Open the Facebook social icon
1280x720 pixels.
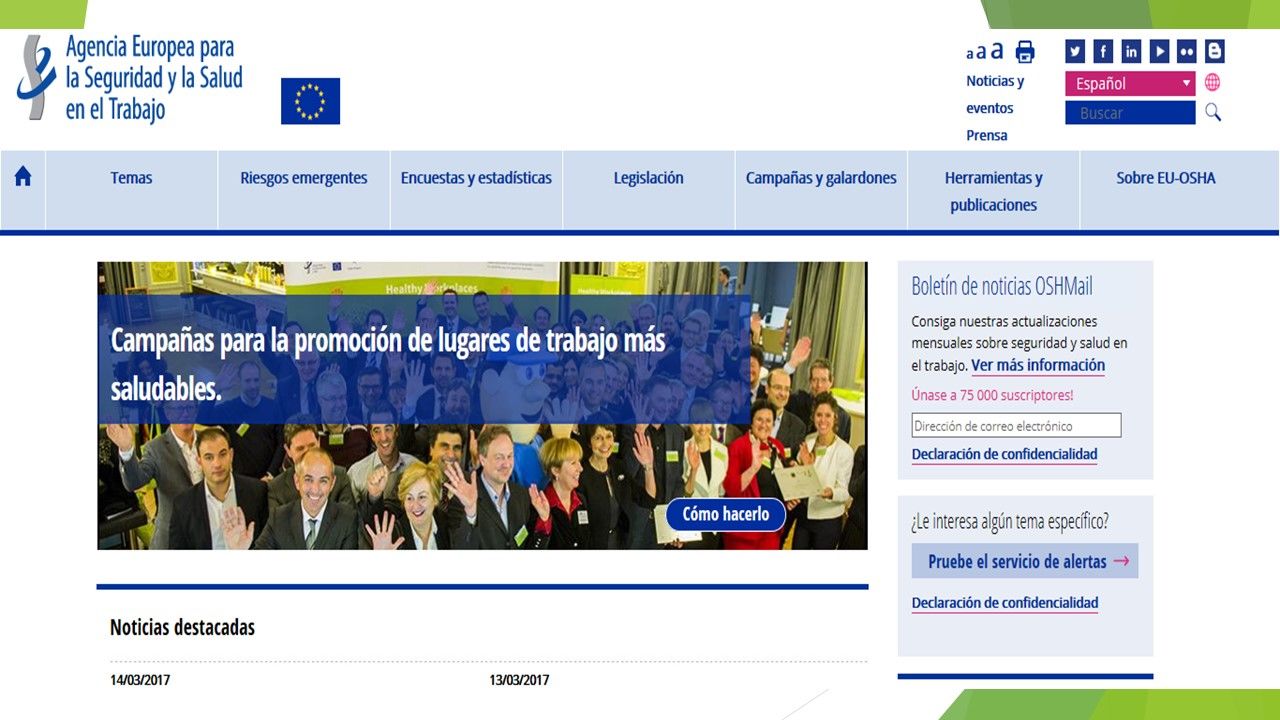tap(1103, 51)
